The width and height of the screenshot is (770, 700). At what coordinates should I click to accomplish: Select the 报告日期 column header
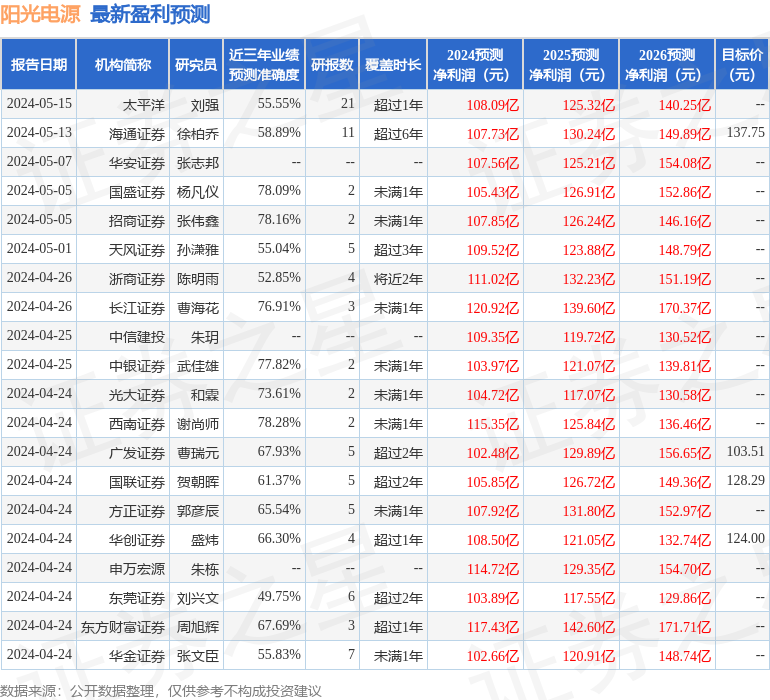39,64
